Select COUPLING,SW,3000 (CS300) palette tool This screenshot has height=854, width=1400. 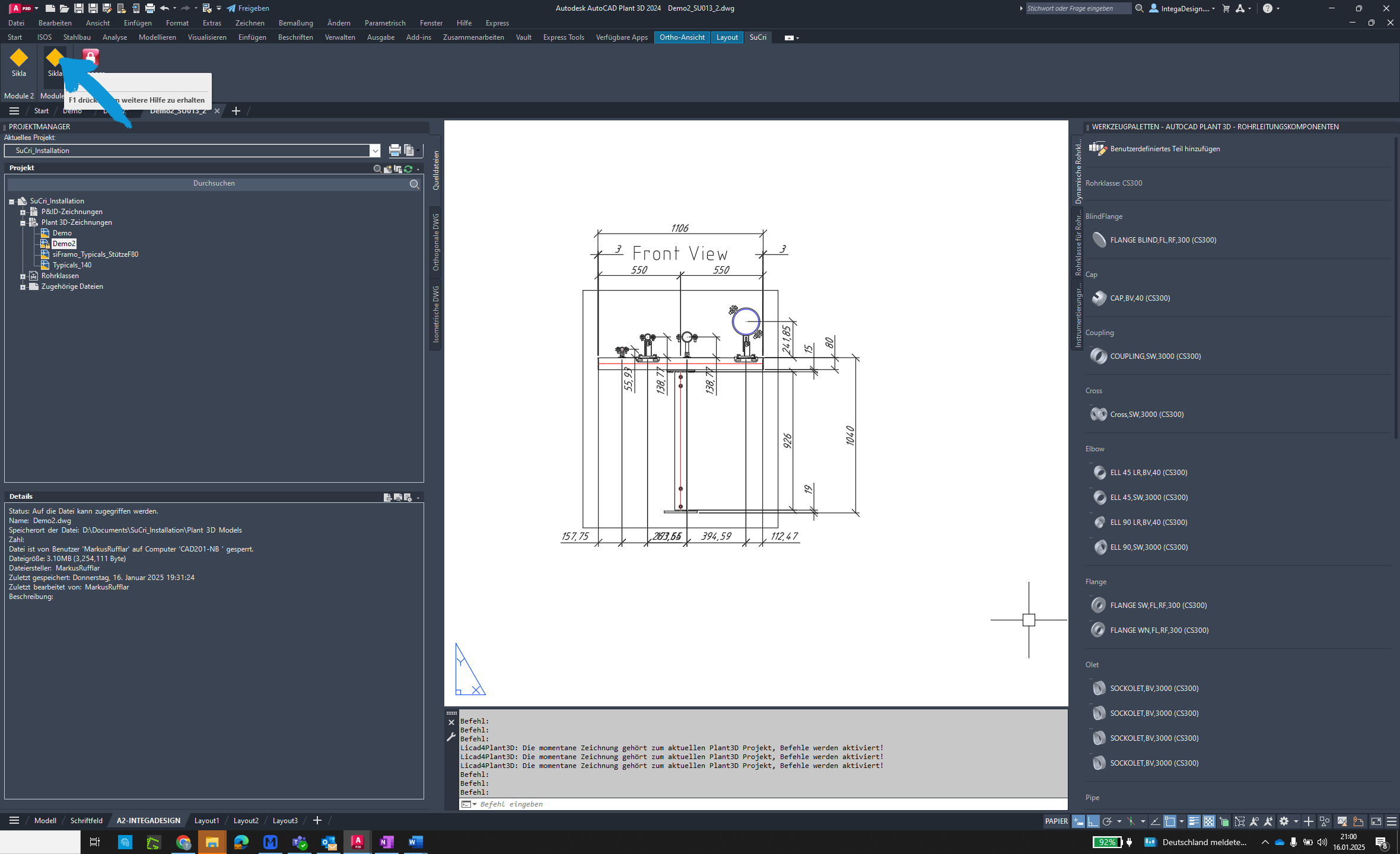pos(1146,356)
